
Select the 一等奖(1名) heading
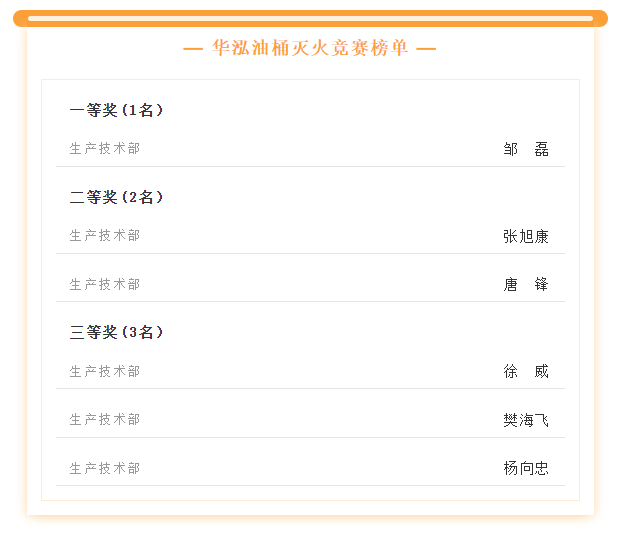[x=116, y=110]
